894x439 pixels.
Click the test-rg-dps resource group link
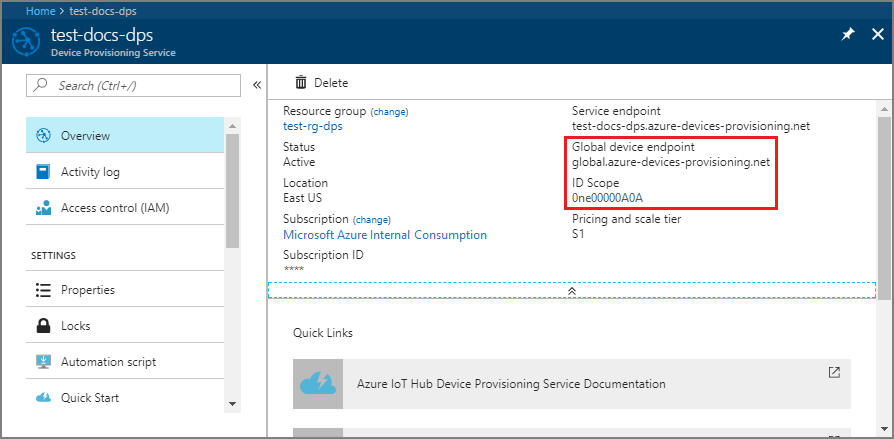313,126
